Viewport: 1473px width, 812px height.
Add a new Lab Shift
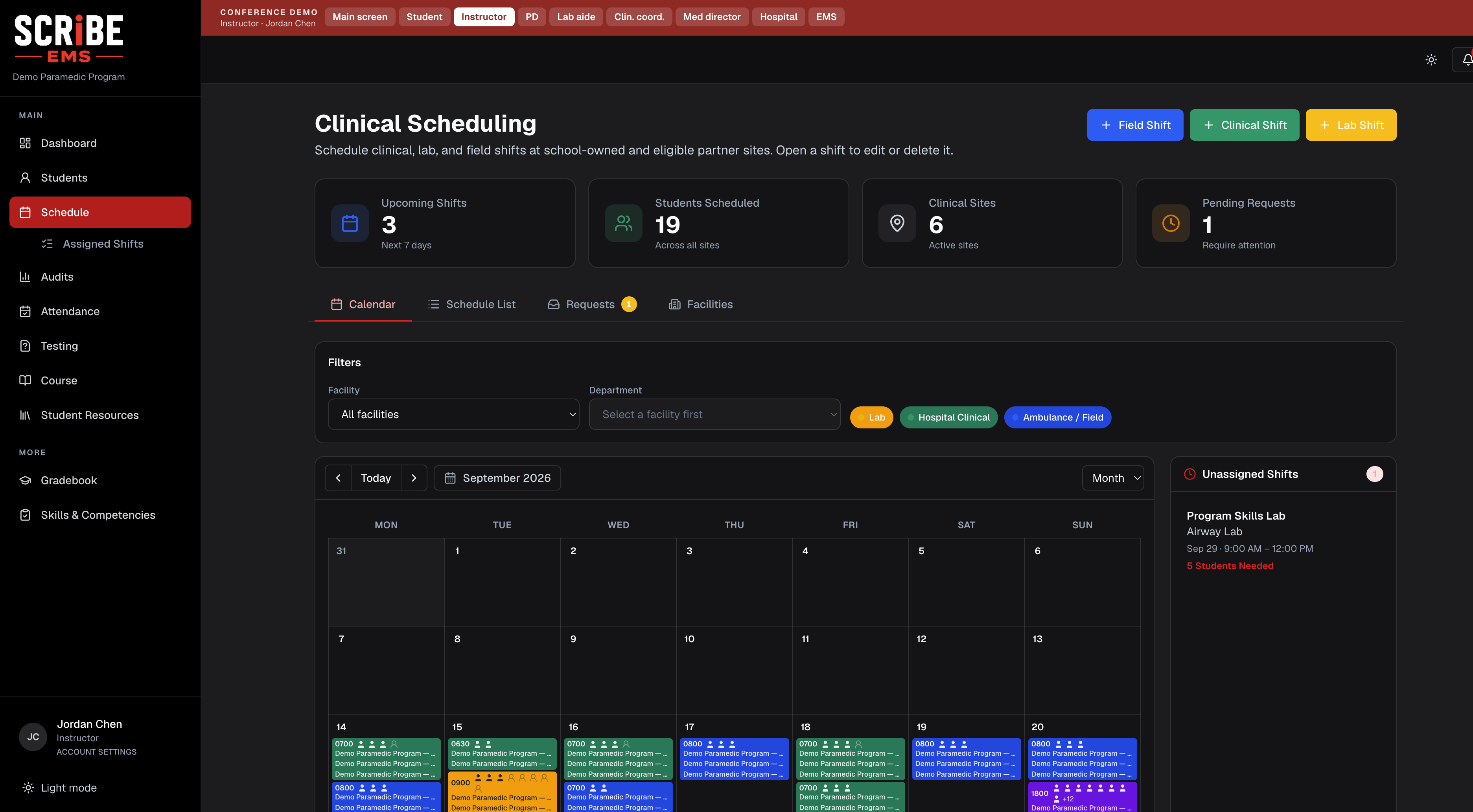pos(1351,125)
